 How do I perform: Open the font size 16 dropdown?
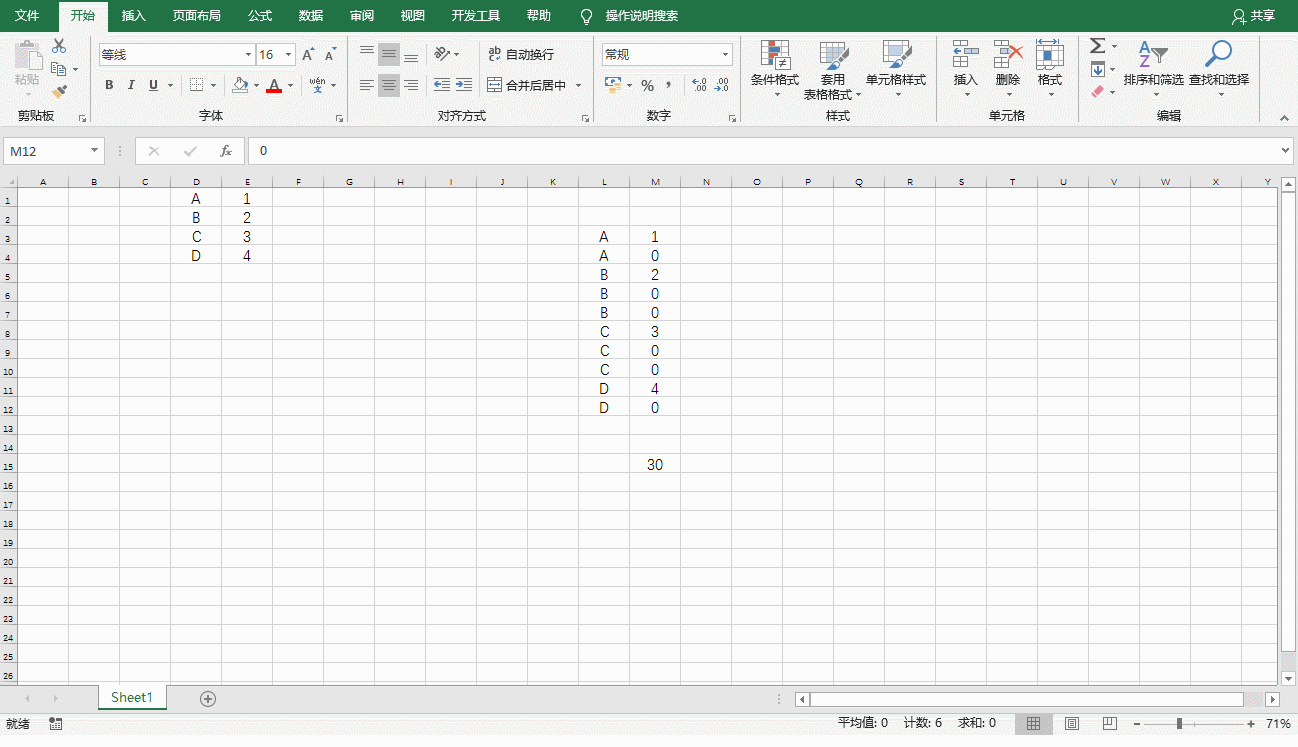point(289,55)
